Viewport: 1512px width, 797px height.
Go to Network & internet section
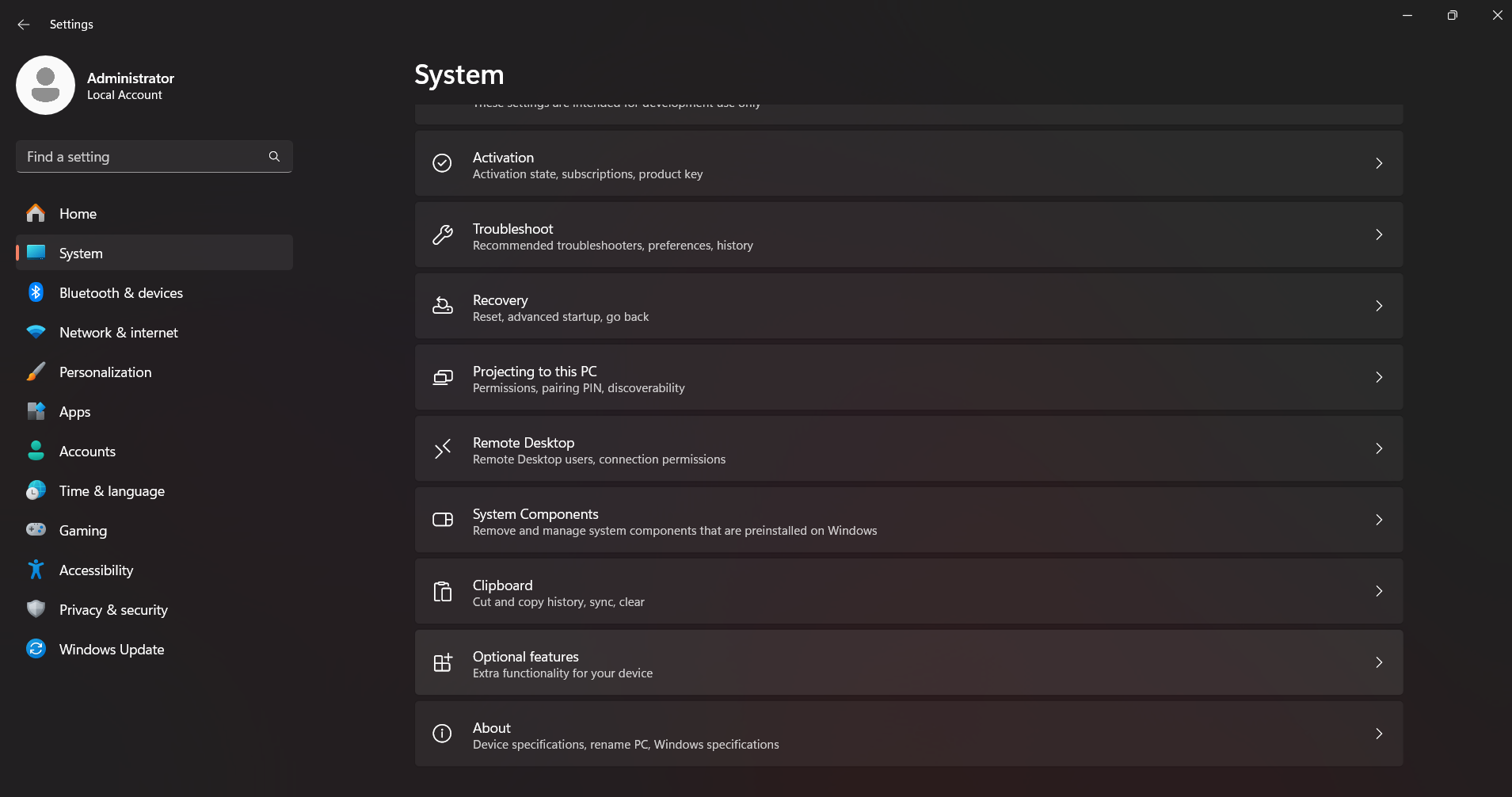pos(118,333)
